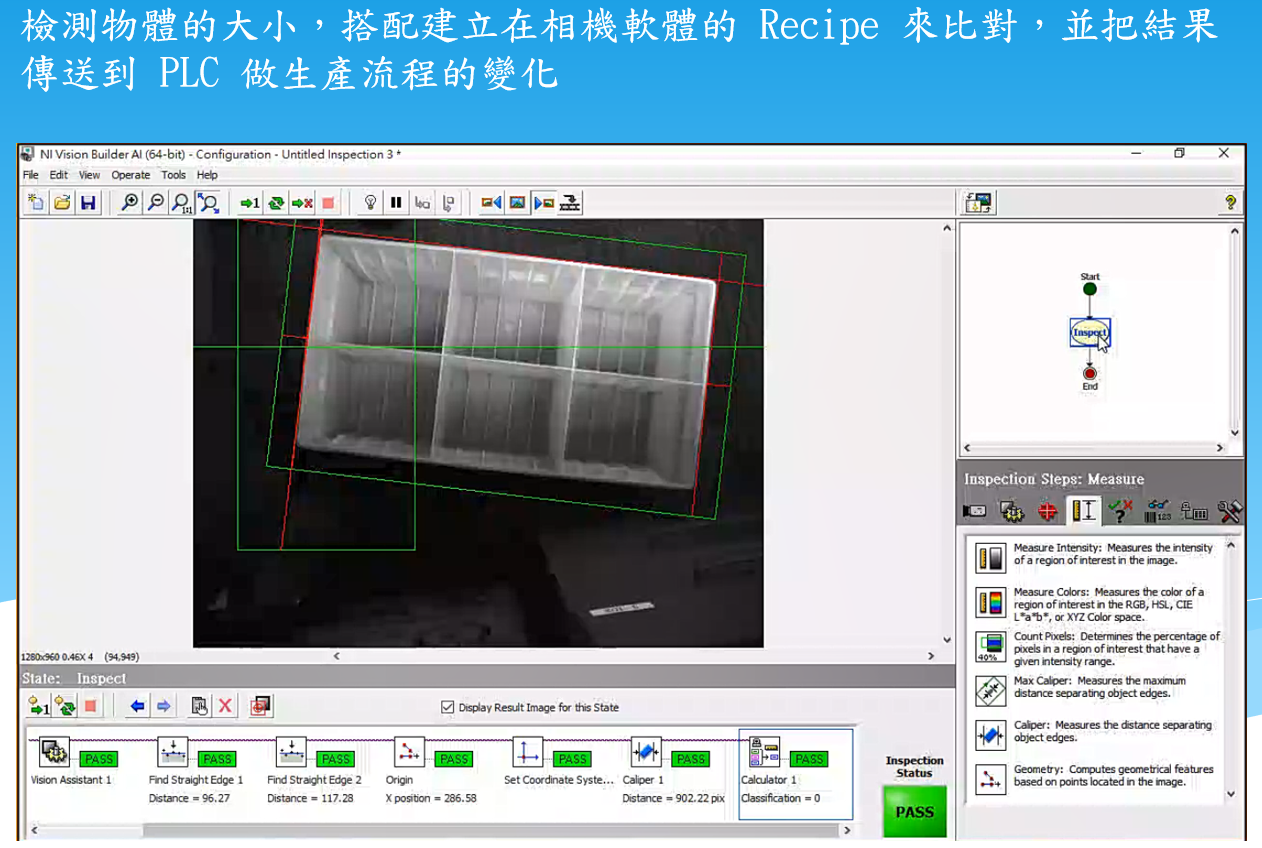Switch to the Measure Features ruler tab
Image resolution: width=1262 pixels, height=848 pixels.
click(x=1084, y=511)
